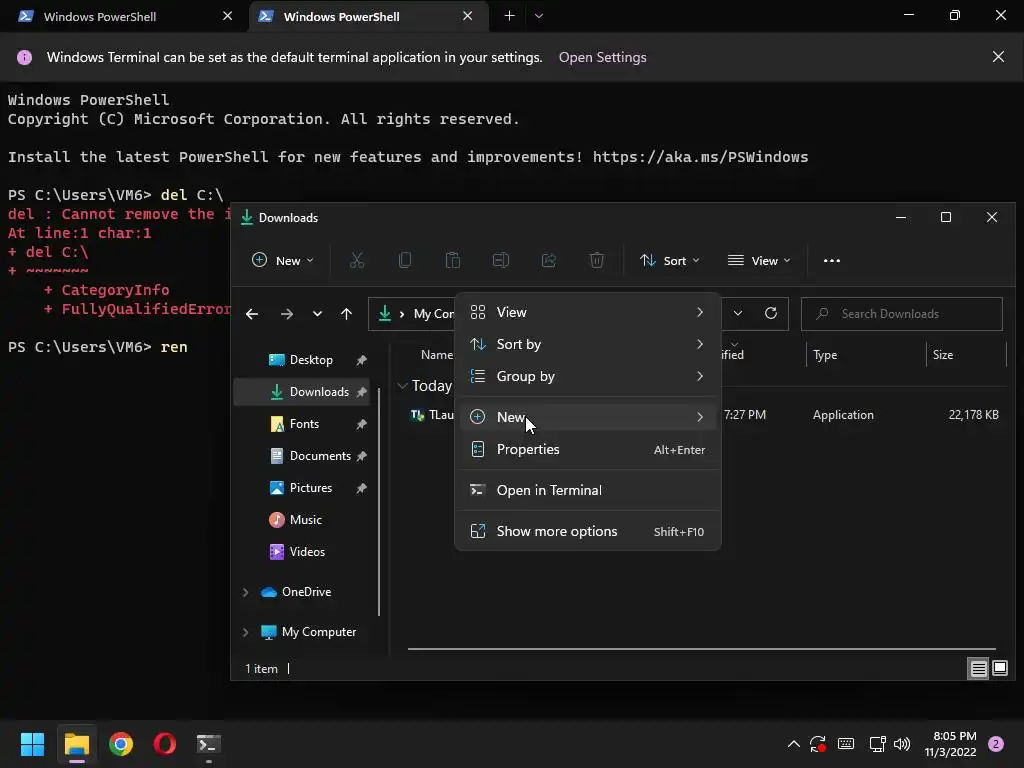The height and width of the screenshot is (768, 1024).
Task: Launch Google Chrome from the taskbar
Action: coord(121,744)
